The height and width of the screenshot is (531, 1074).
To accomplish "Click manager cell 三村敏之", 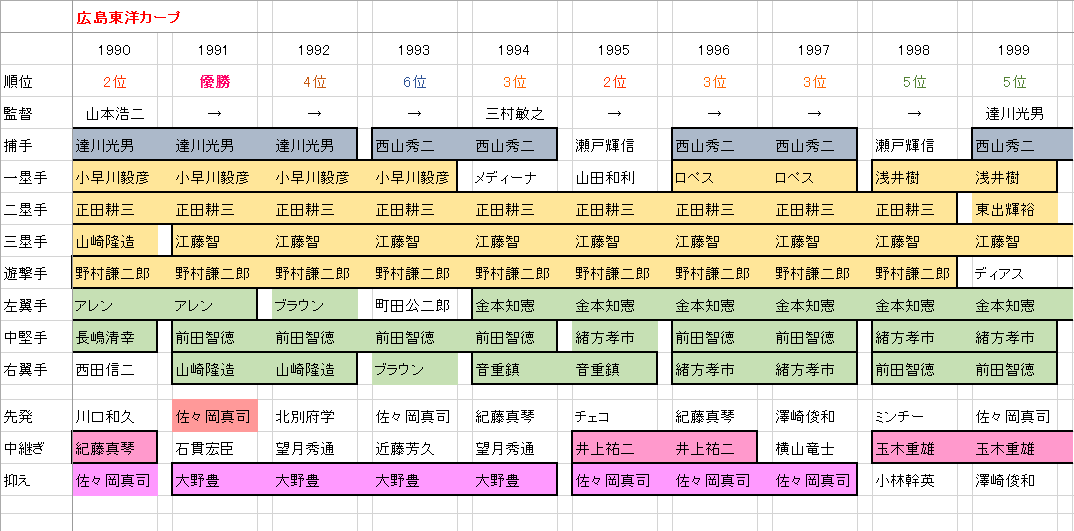I will coord(514,114).
